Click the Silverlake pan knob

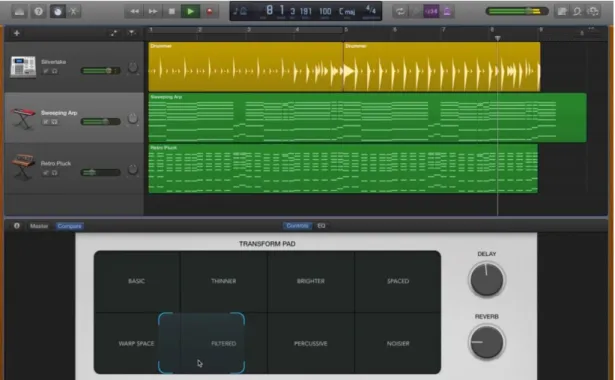click(133, 67)
